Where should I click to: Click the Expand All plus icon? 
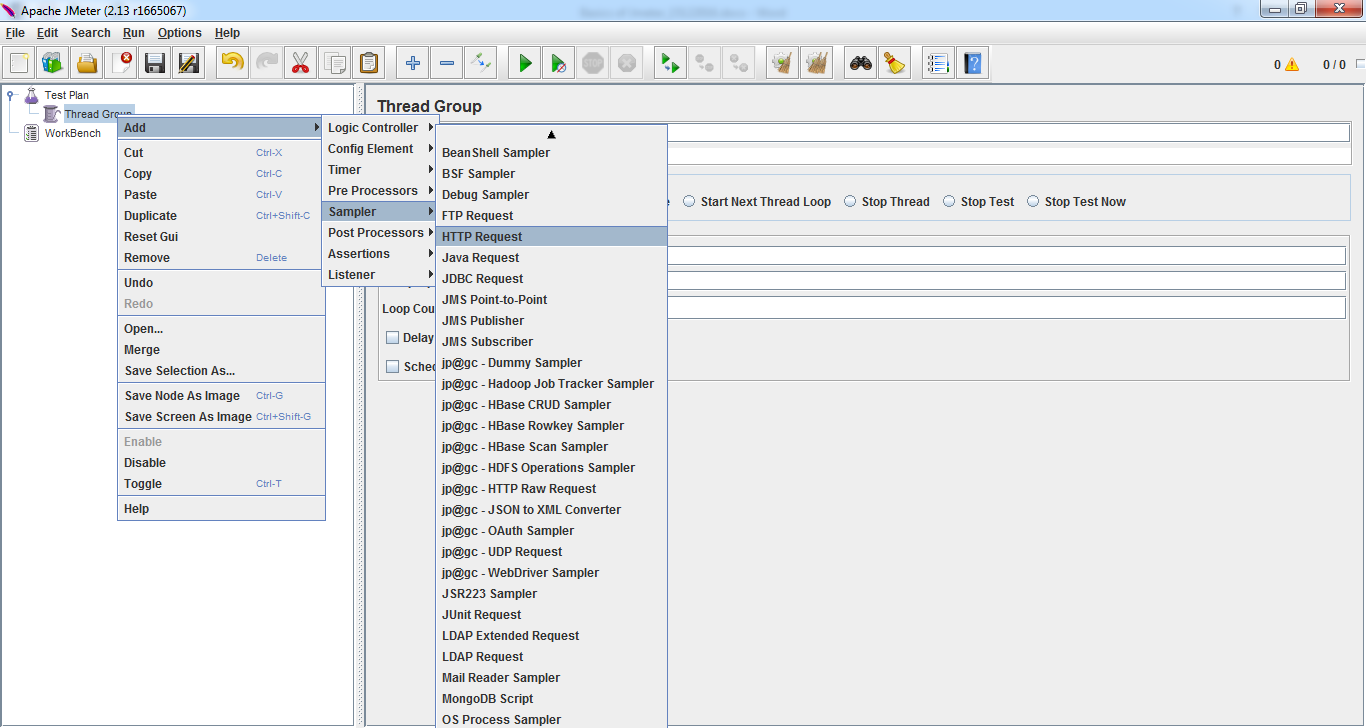click(x=412, y=63)
